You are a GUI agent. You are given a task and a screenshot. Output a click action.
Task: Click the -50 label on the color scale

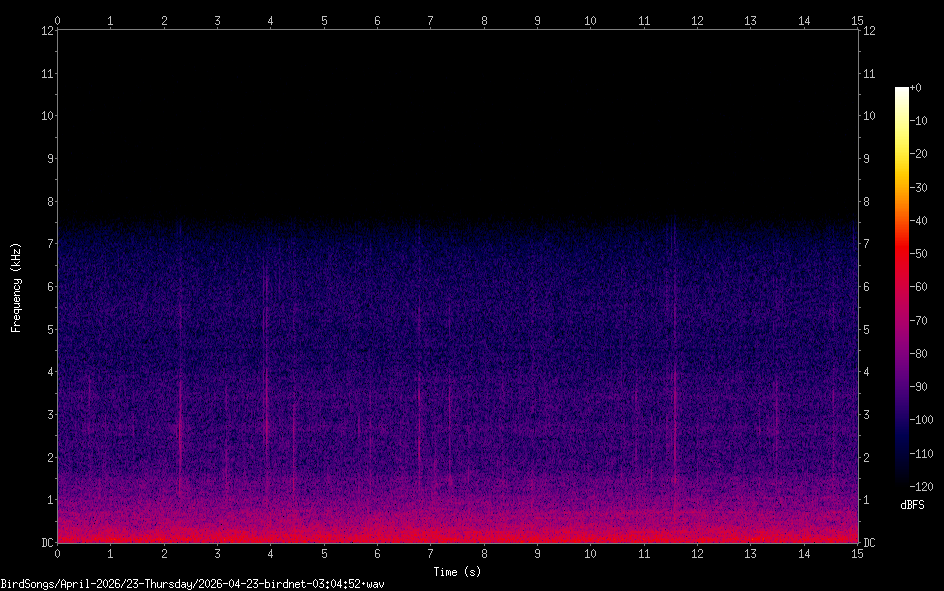[920, 254]
